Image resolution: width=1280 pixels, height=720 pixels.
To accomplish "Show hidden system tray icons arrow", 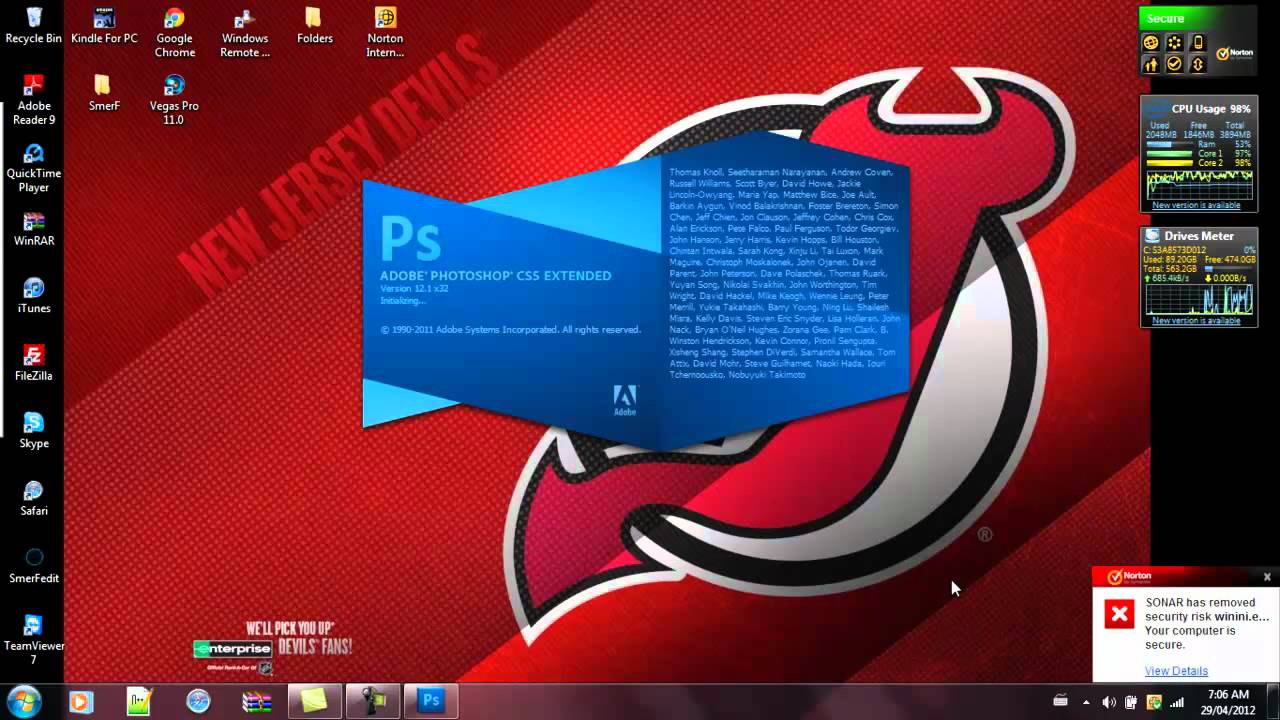I will [1086, 702].
